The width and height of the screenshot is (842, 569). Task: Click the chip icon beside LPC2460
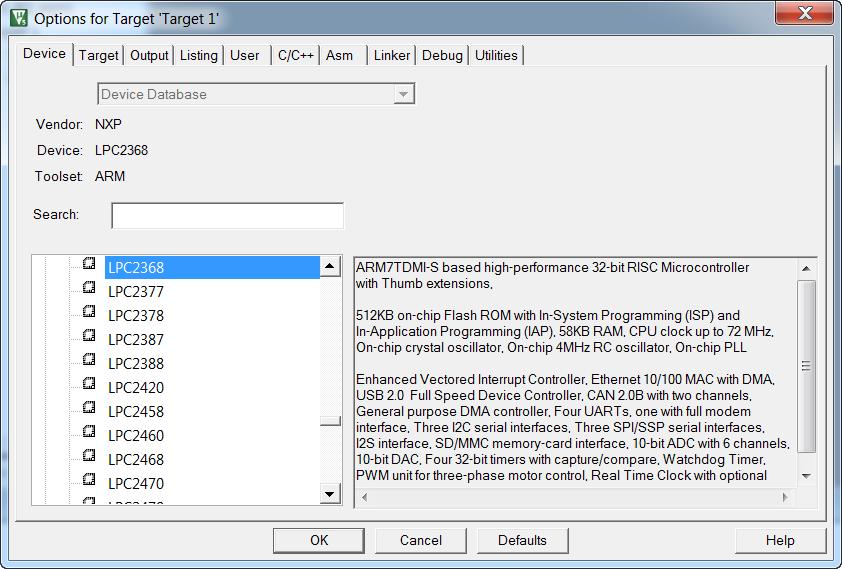point(89,431)
